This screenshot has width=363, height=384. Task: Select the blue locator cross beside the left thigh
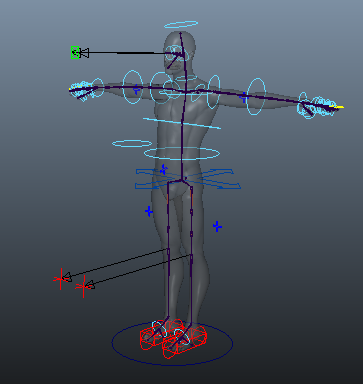(149, 211)
